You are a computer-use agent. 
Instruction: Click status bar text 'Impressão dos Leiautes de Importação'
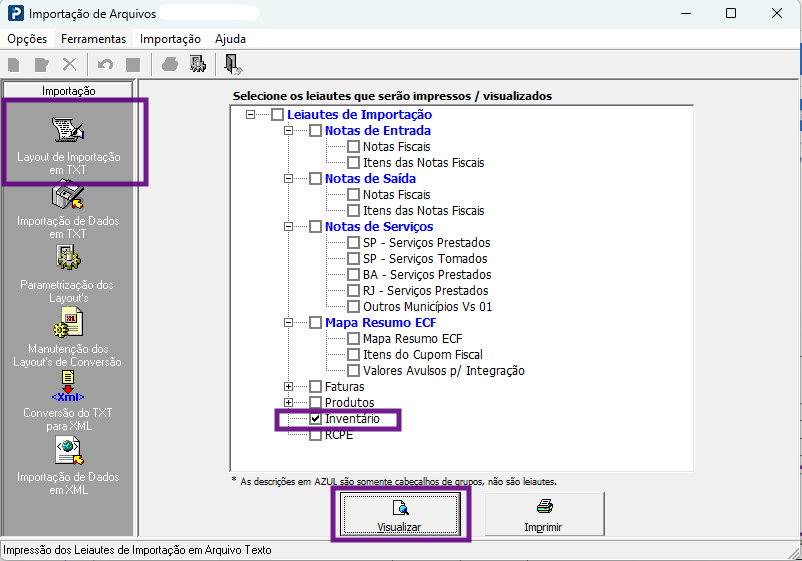[x=137, y=550]
